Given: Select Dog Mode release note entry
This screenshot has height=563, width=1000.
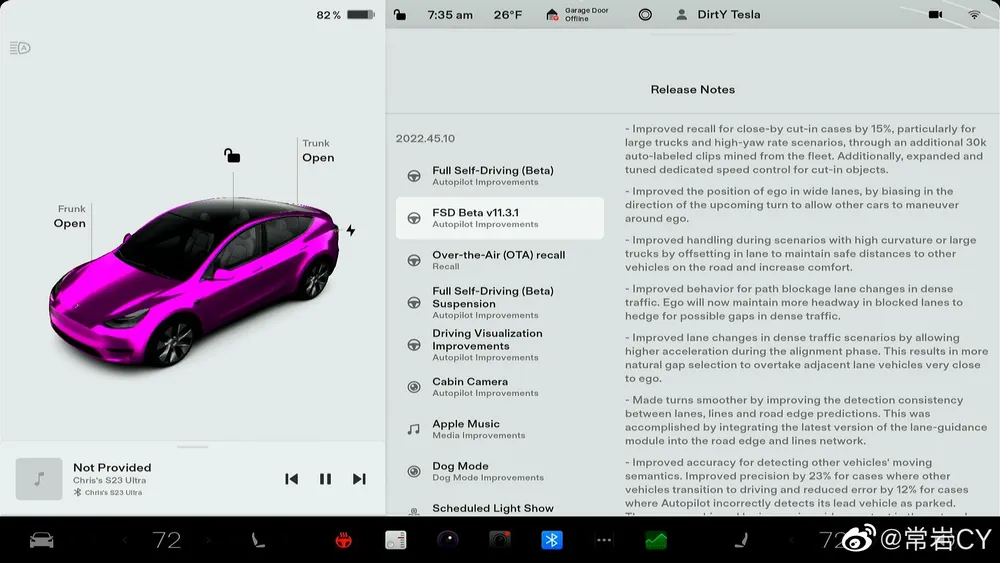Looking at the screenshot, I should pyautogui.click(x=500, y=471).
